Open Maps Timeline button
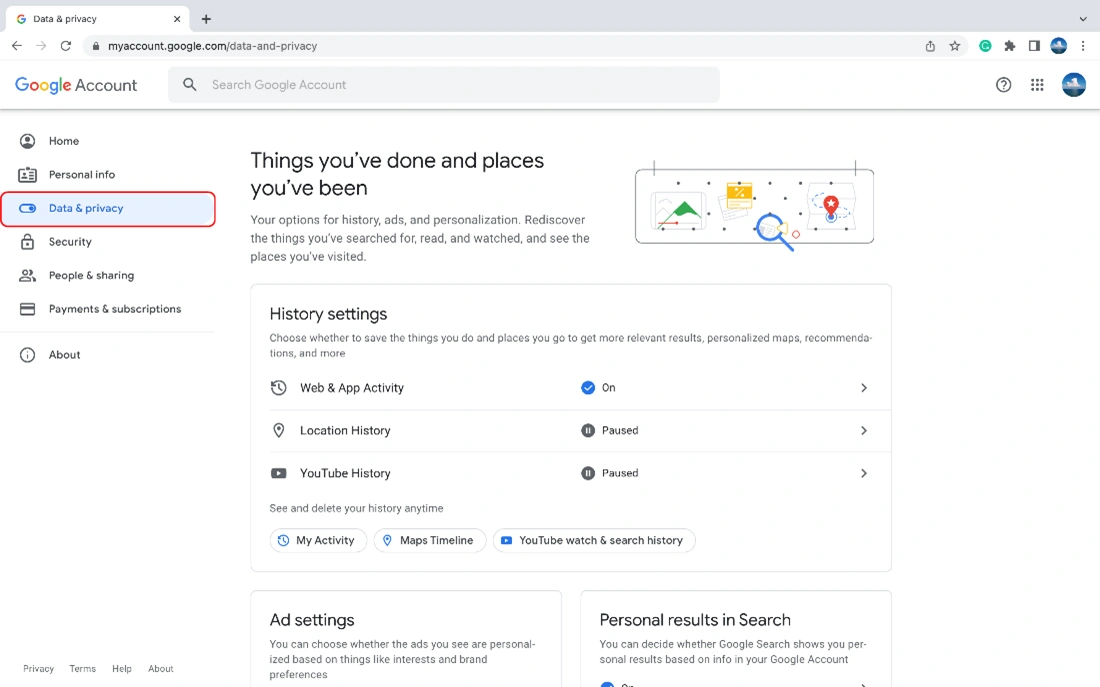 point(429,541)
